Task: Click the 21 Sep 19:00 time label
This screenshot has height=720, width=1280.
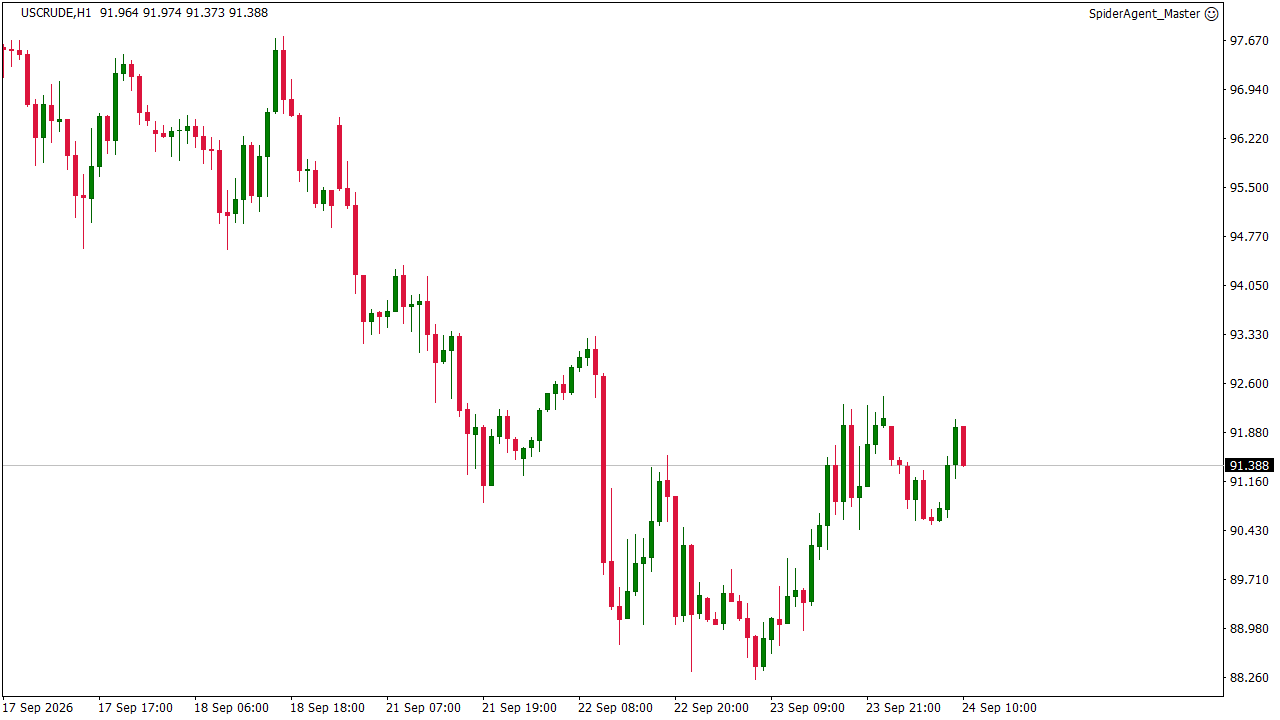Action: (x=519, y=708)
